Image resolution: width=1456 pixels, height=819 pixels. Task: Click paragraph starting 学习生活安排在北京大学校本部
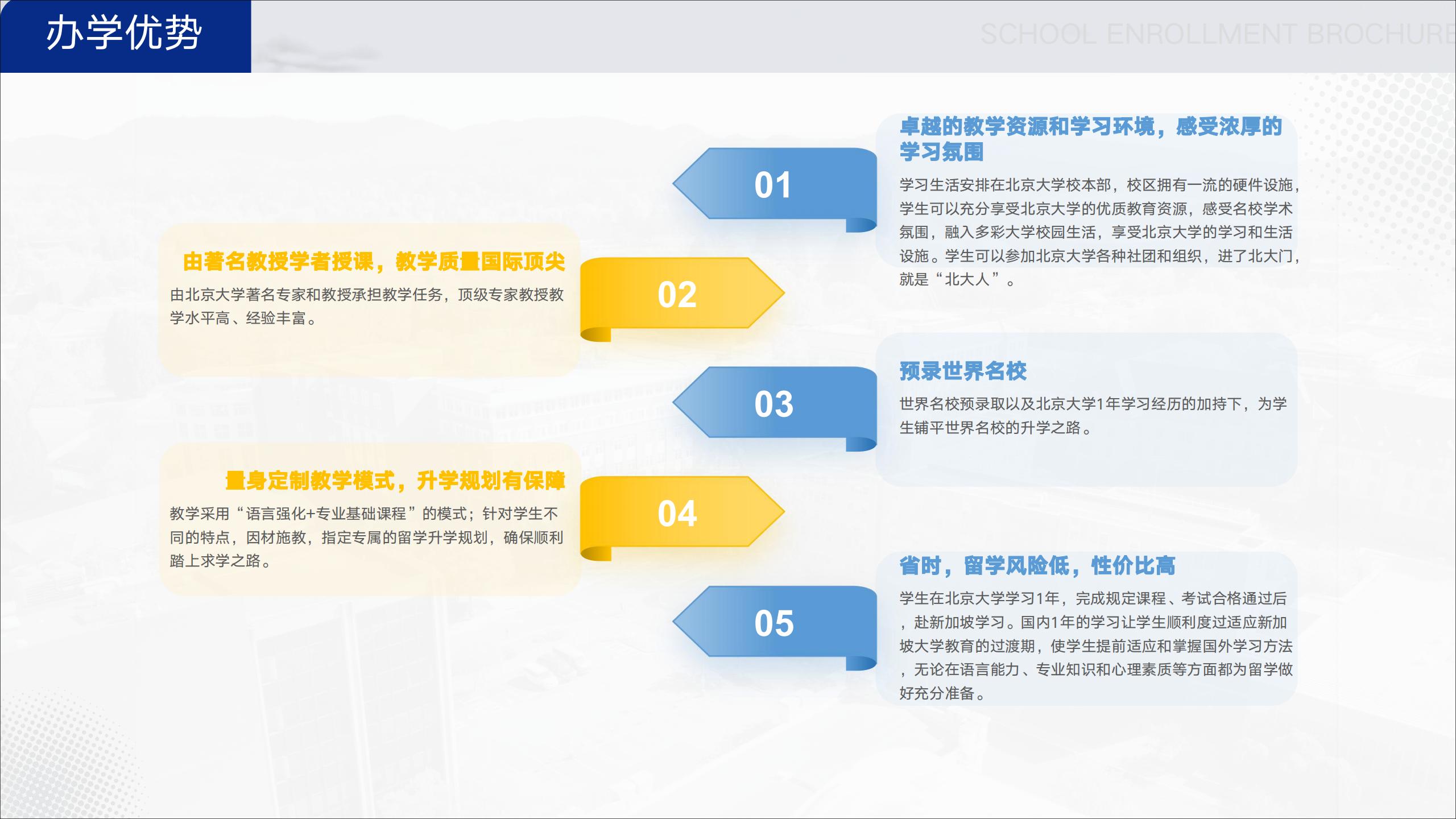1099,232
